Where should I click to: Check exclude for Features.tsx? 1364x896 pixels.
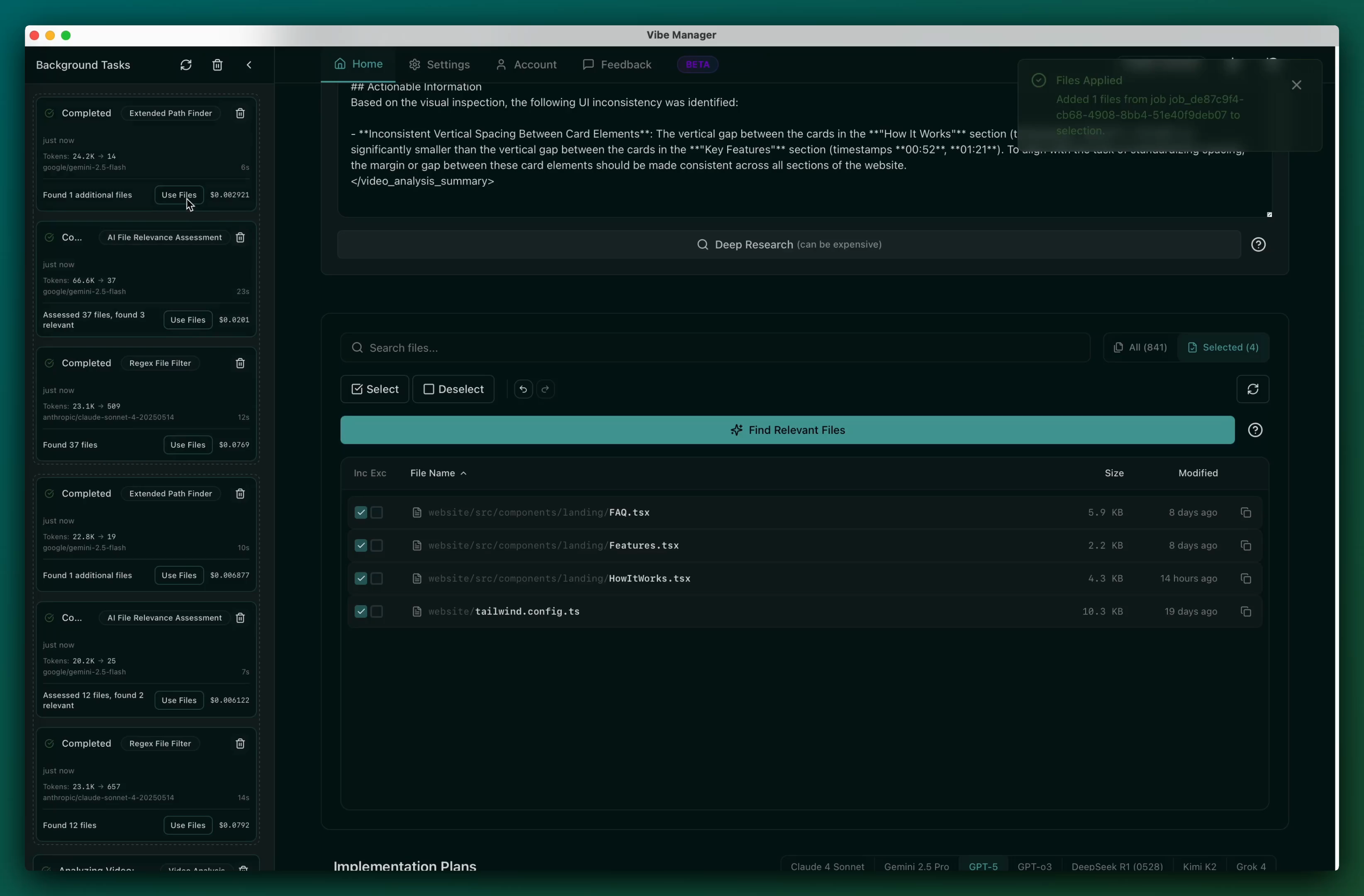point(377,546)
